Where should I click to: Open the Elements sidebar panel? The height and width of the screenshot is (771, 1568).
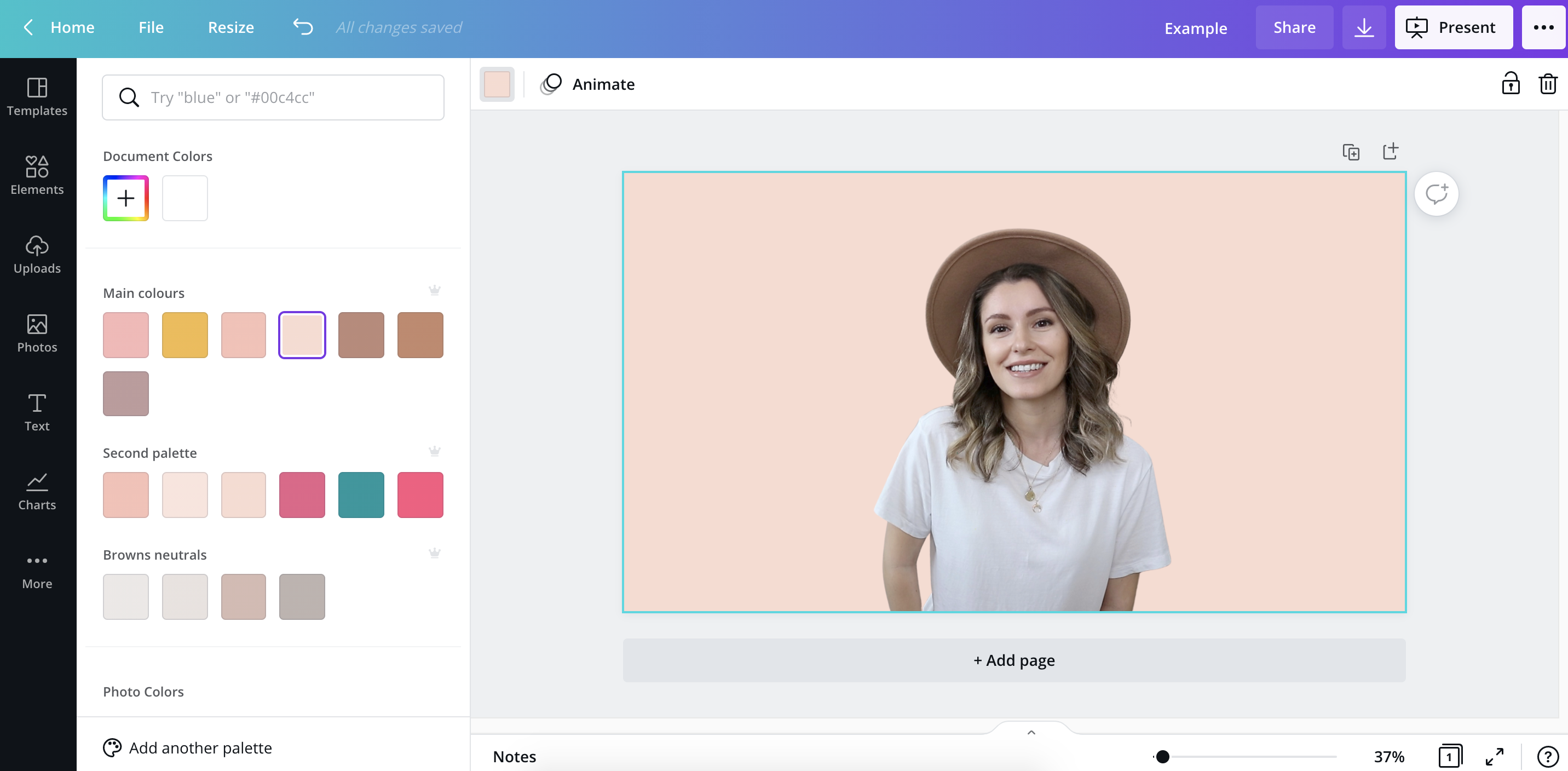coord(37,176)
